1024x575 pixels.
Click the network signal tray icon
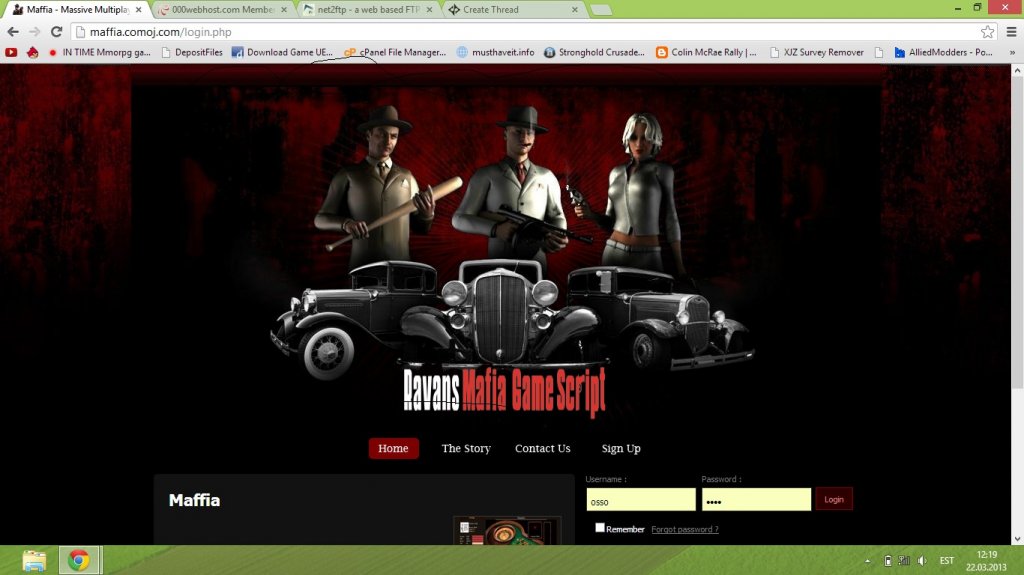click(x=904, y=561)
